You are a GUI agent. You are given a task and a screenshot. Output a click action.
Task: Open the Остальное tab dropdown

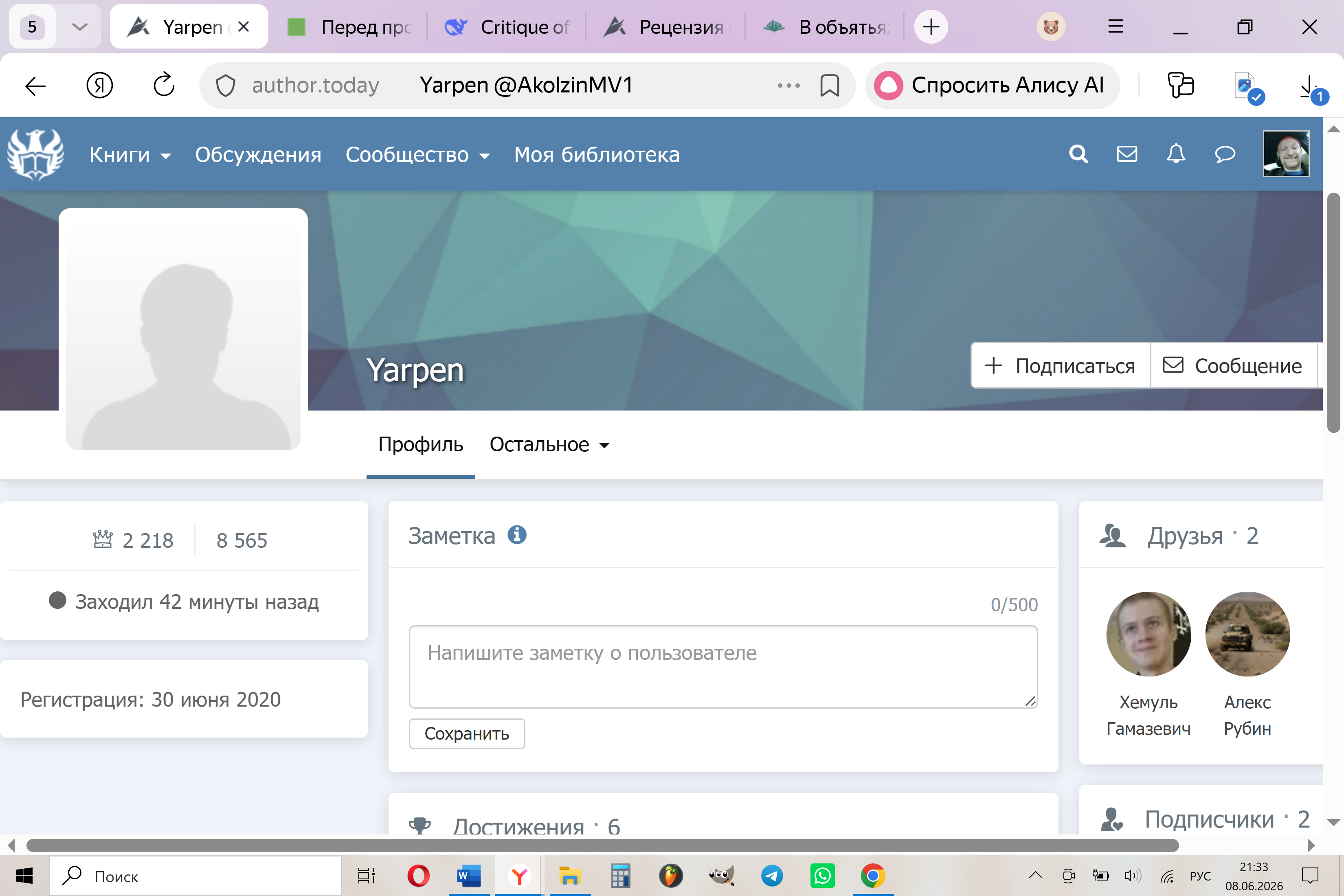pos(550,444)
